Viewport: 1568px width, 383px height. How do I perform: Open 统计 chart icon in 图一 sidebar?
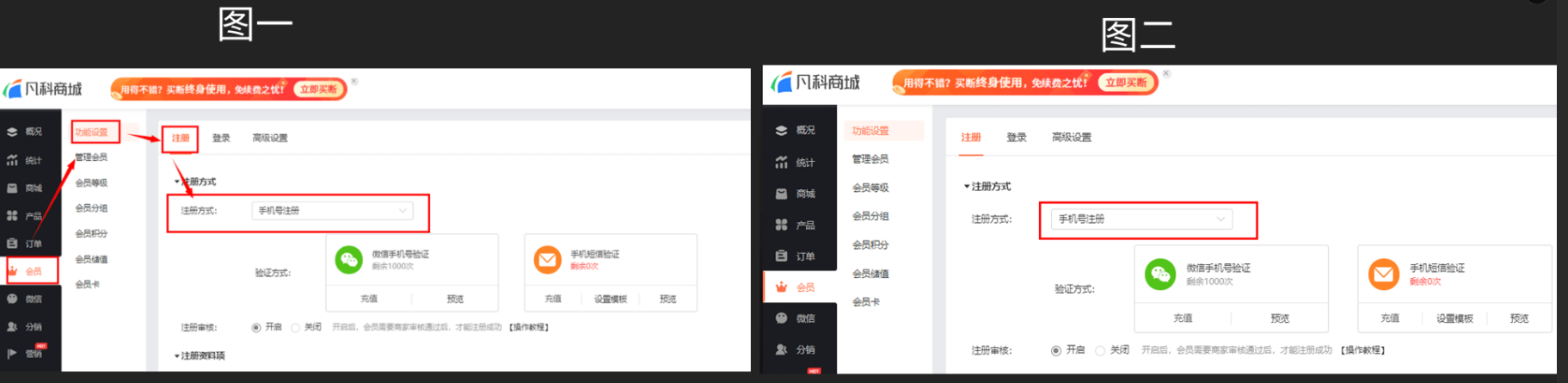(12, 161)
